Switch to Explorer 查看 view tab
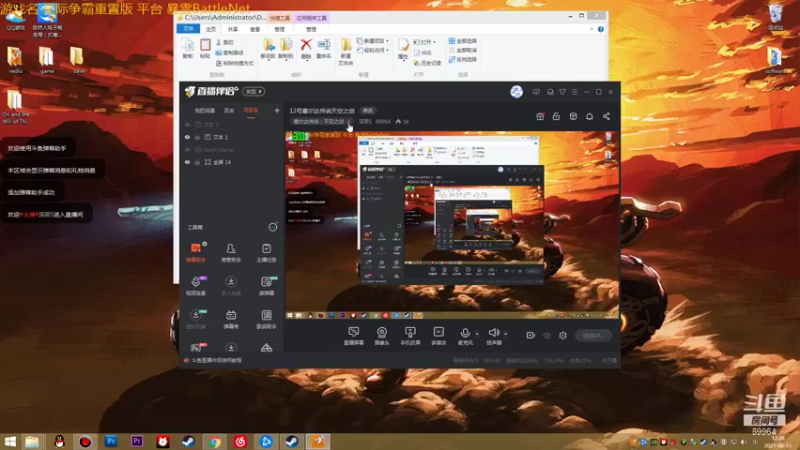 click(x=255, y=30)
